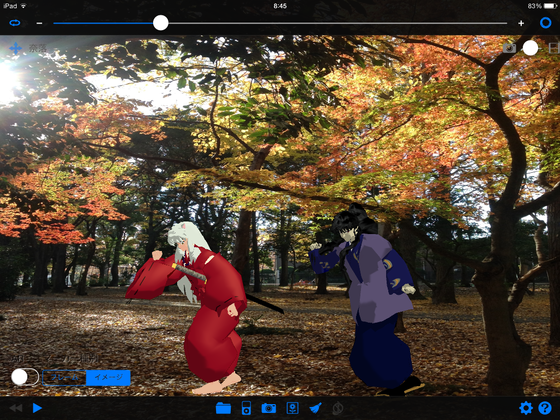Toggle the loop playback icon at the top left
560x420 pixels.
click(15, 23)
